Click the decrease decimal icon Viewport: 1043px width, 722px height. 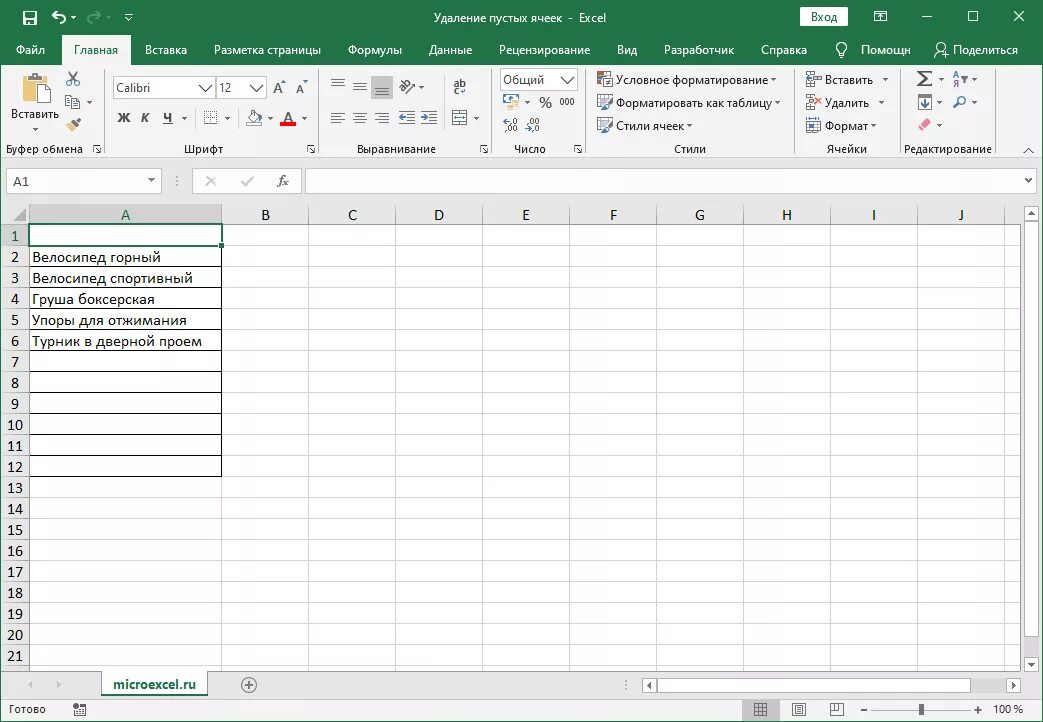click(533, 125)
